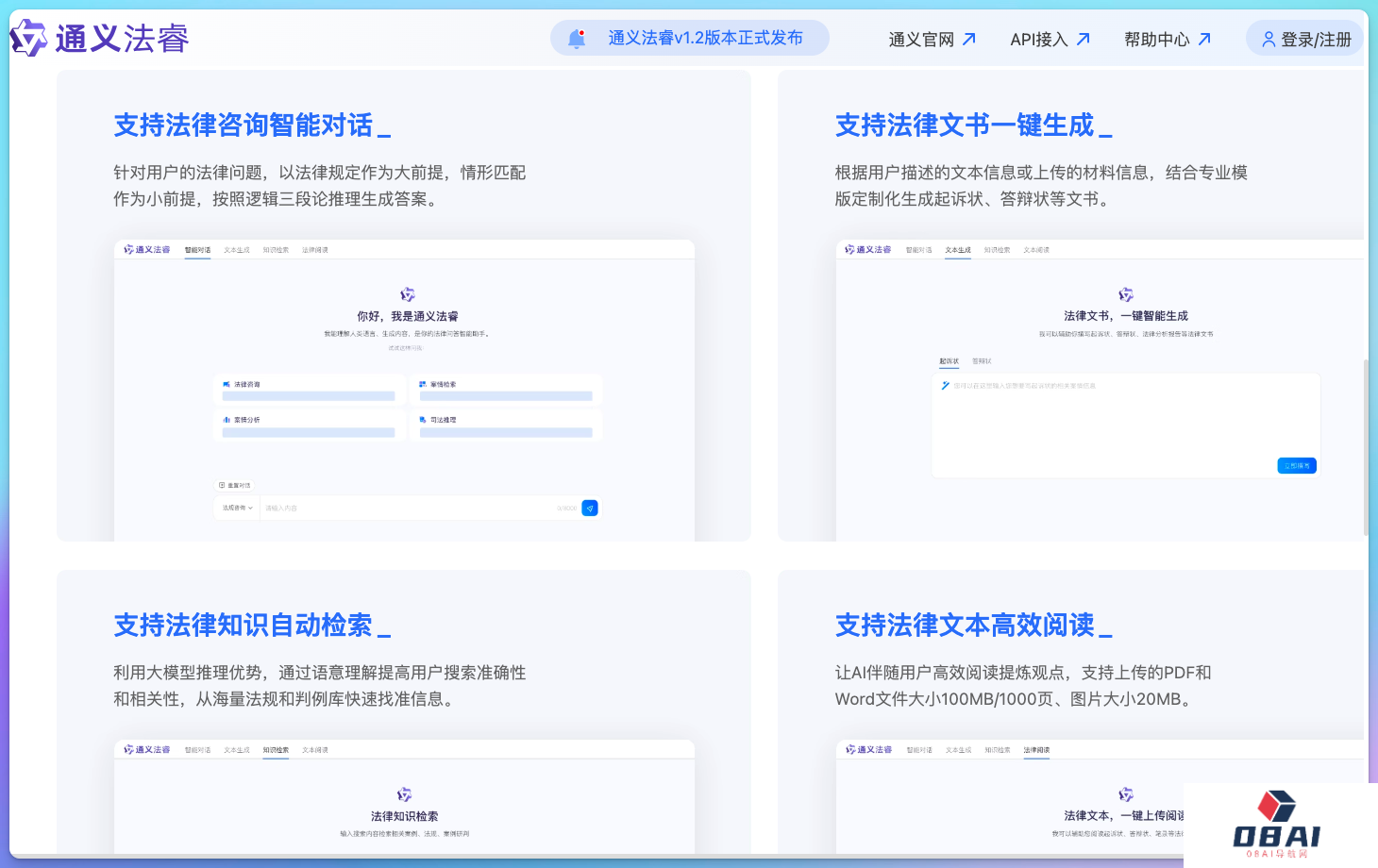Image resolution: width=1378 pixels, height=868 pixels.
Task: Click the 请输入内容 chat input field
Action: point(406,509)
